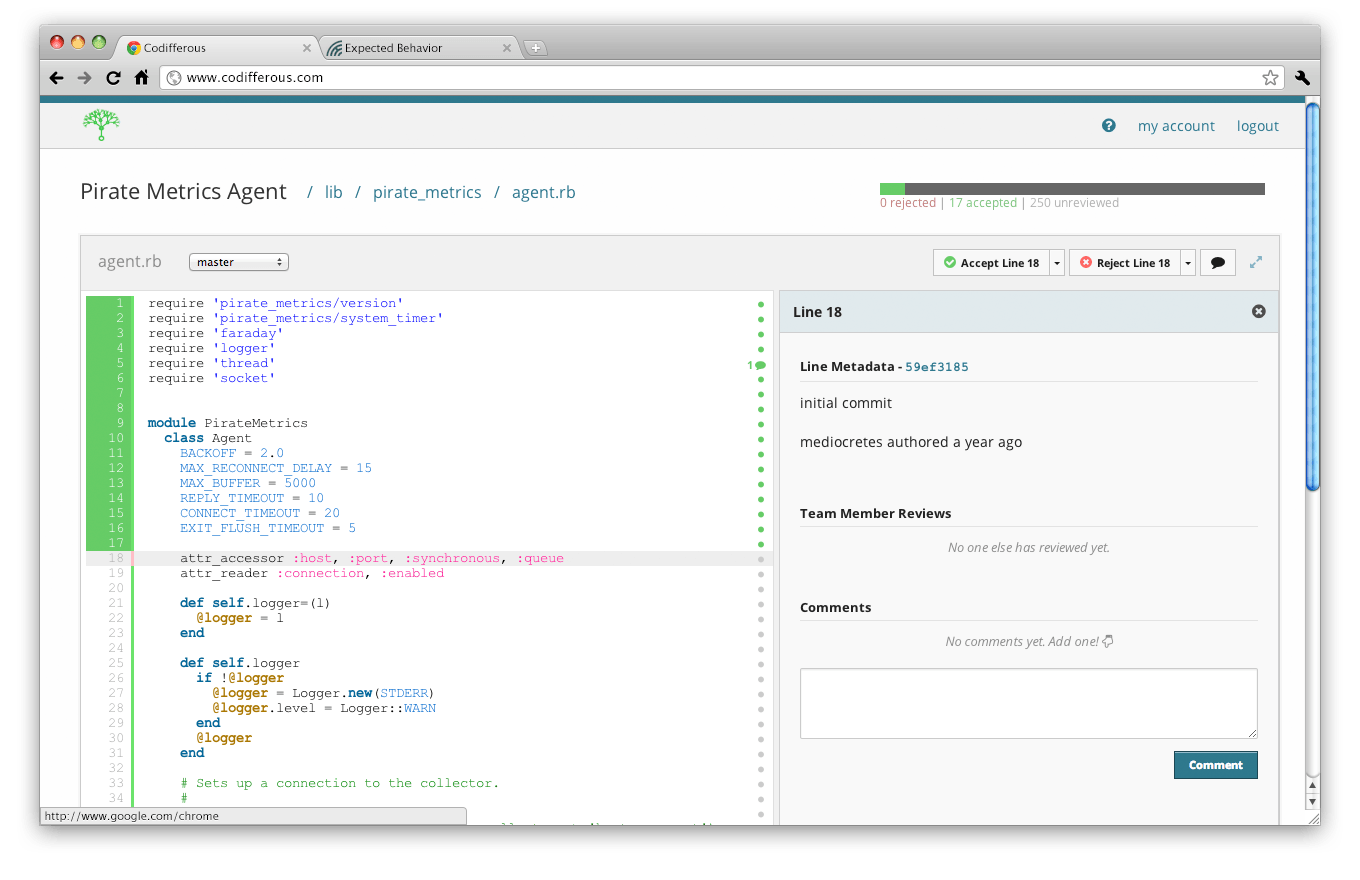
Task: Expand code view with the fullscreen arrows icon
Action: (x=1256, y=262)
